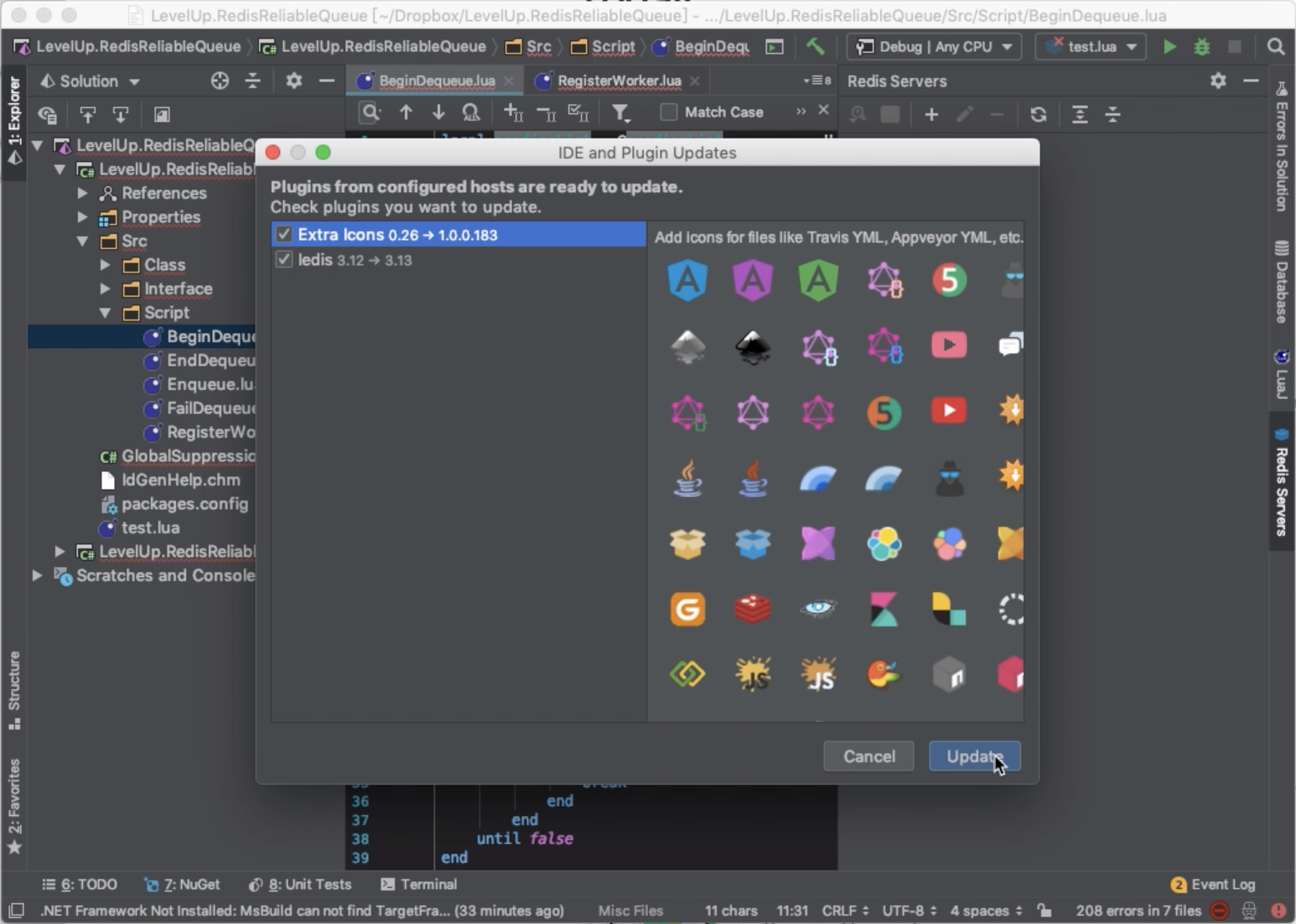Select IdGenHelp.chm file
The height and width of the screenshot is (924, 1296).
tap(170, 480)
